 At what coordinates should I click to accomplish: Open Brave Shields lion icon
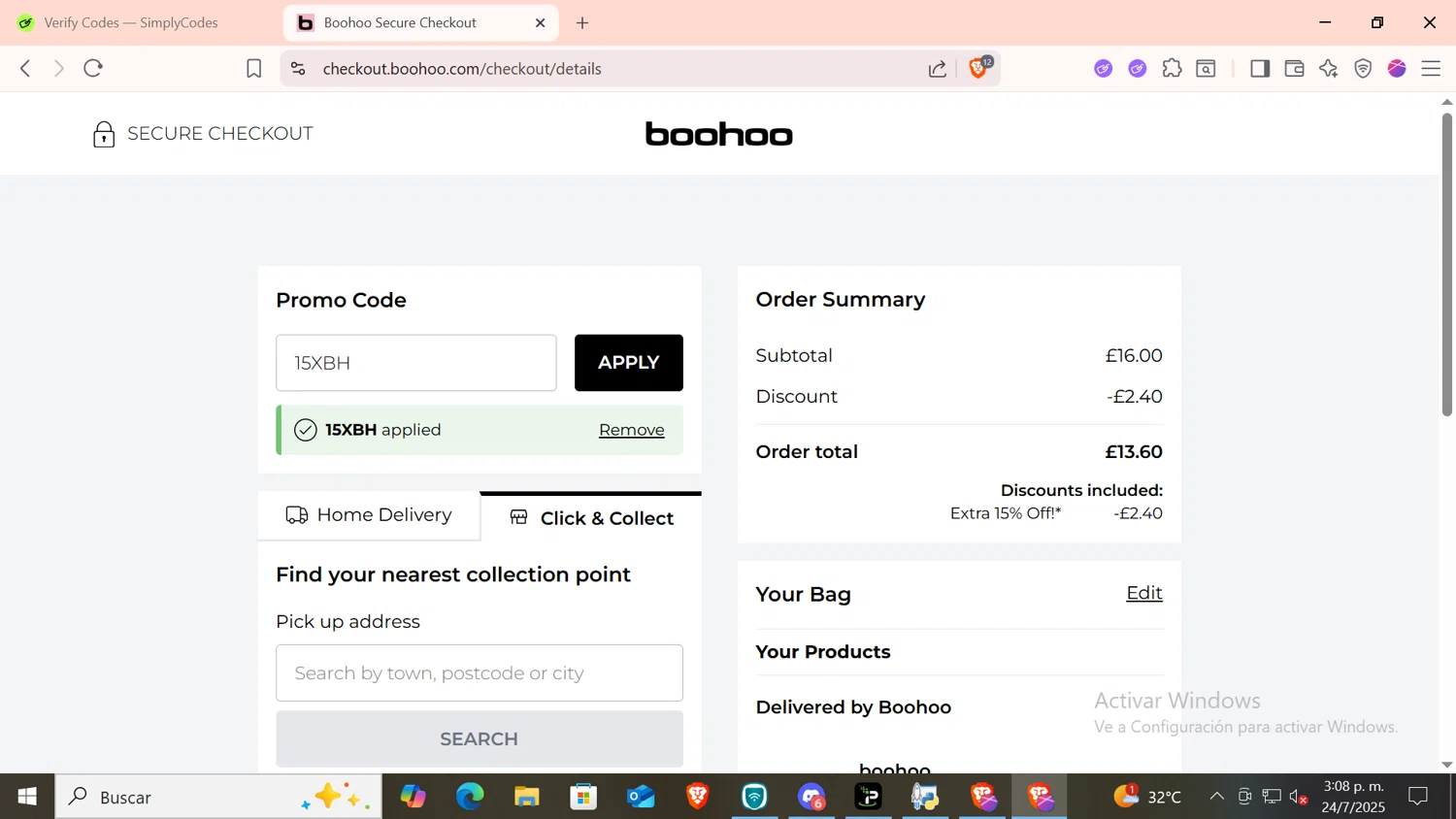point(978,68)
